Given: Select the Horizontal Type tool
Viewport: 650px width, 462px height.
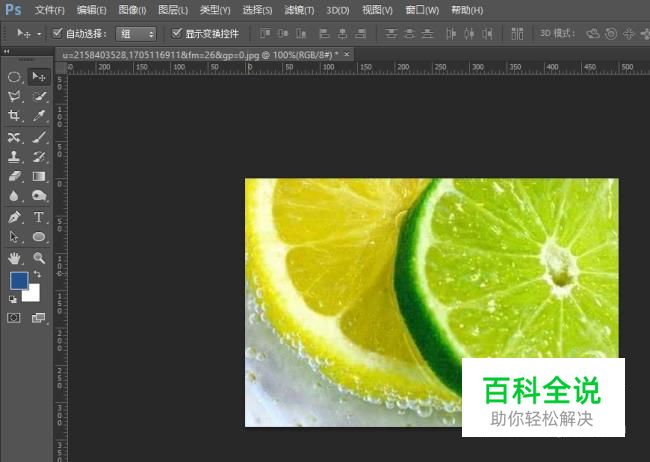Looking at the screenshot, I should [39, 217].
